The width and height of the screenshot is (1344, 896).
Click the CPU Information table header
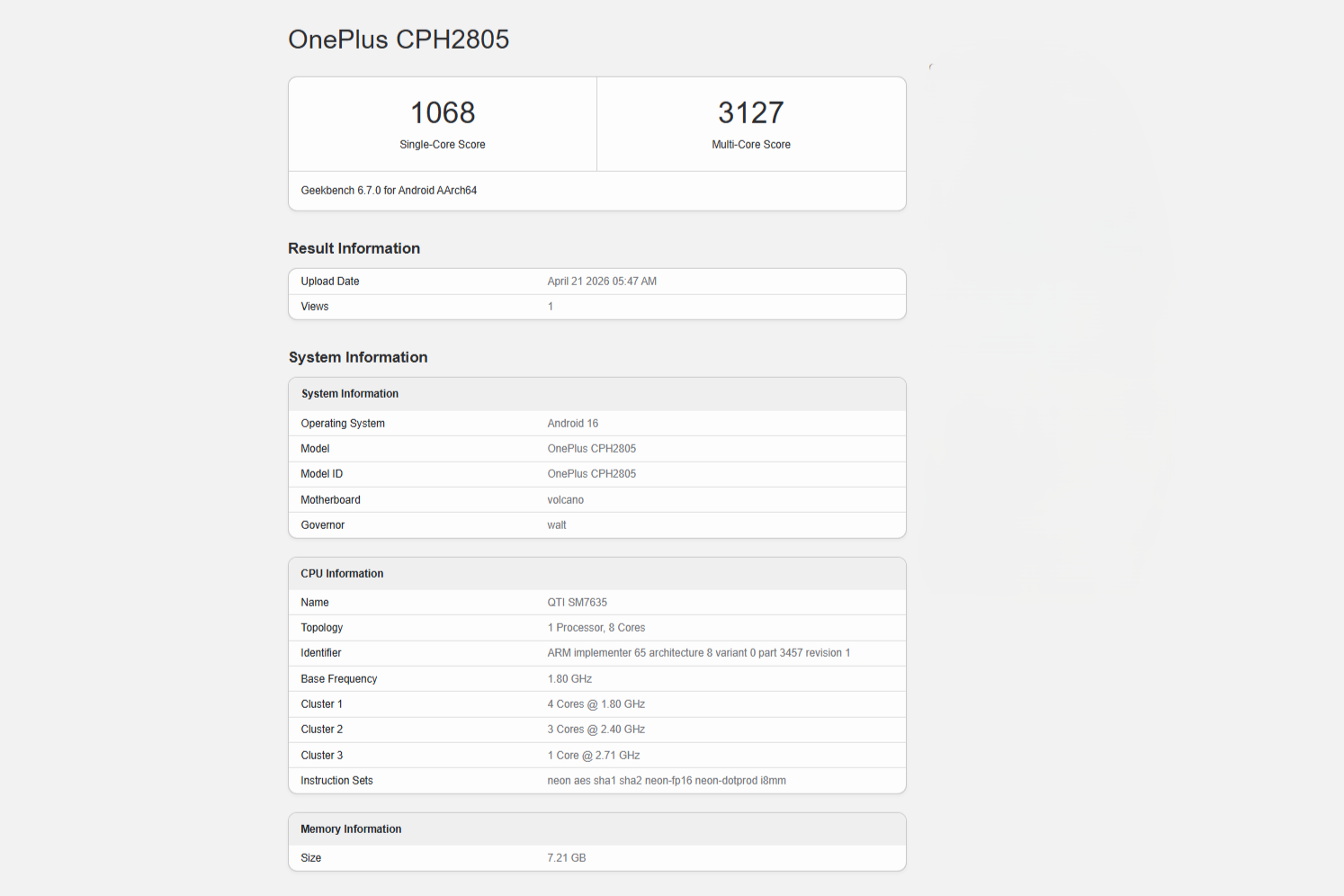[x=342, y=574]
